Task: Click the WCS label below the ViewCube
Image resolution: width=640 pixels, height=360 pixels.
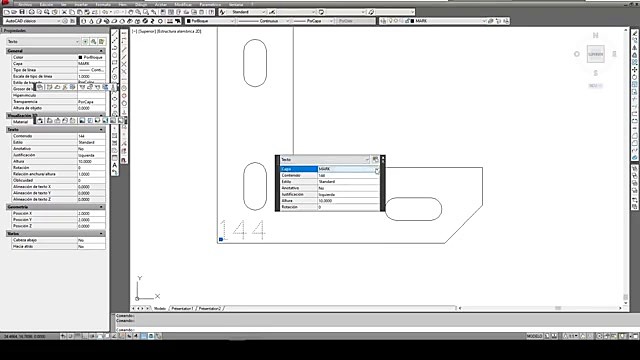Action: pyautogui.click(x=595, y=86)
